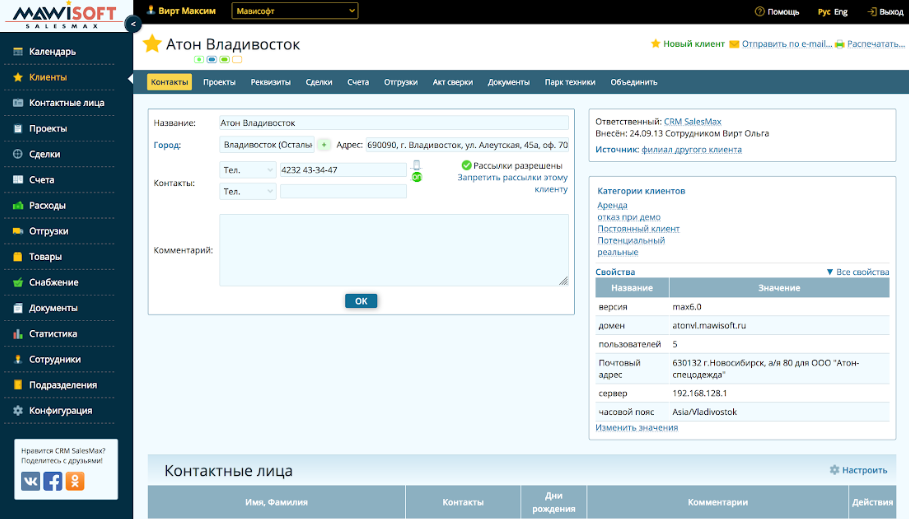
Task: Click the gear icon beside Настроить
Action: pyautogui.click(x=834, y=470)
